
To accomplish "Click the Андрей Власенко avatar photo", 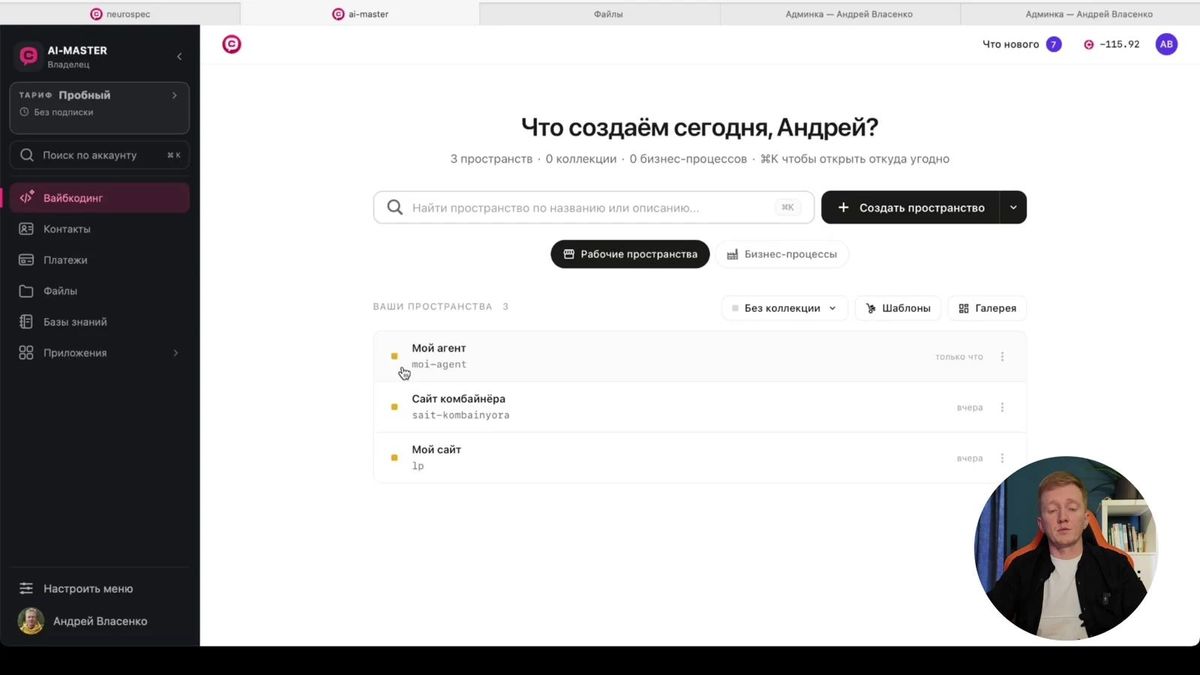I will pos(31,621).
